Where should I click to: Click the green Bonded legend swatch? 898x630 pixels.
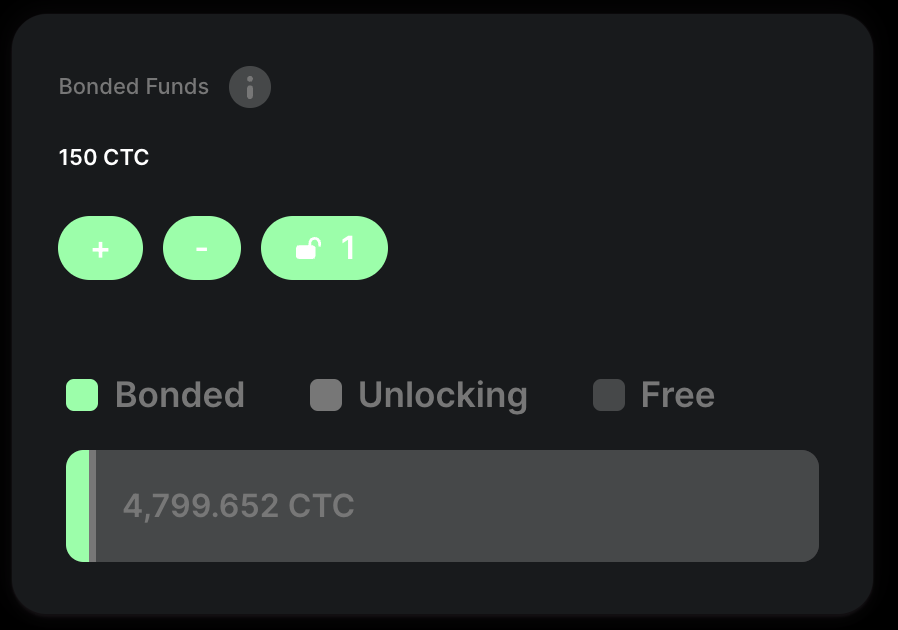tap(82, 395)
